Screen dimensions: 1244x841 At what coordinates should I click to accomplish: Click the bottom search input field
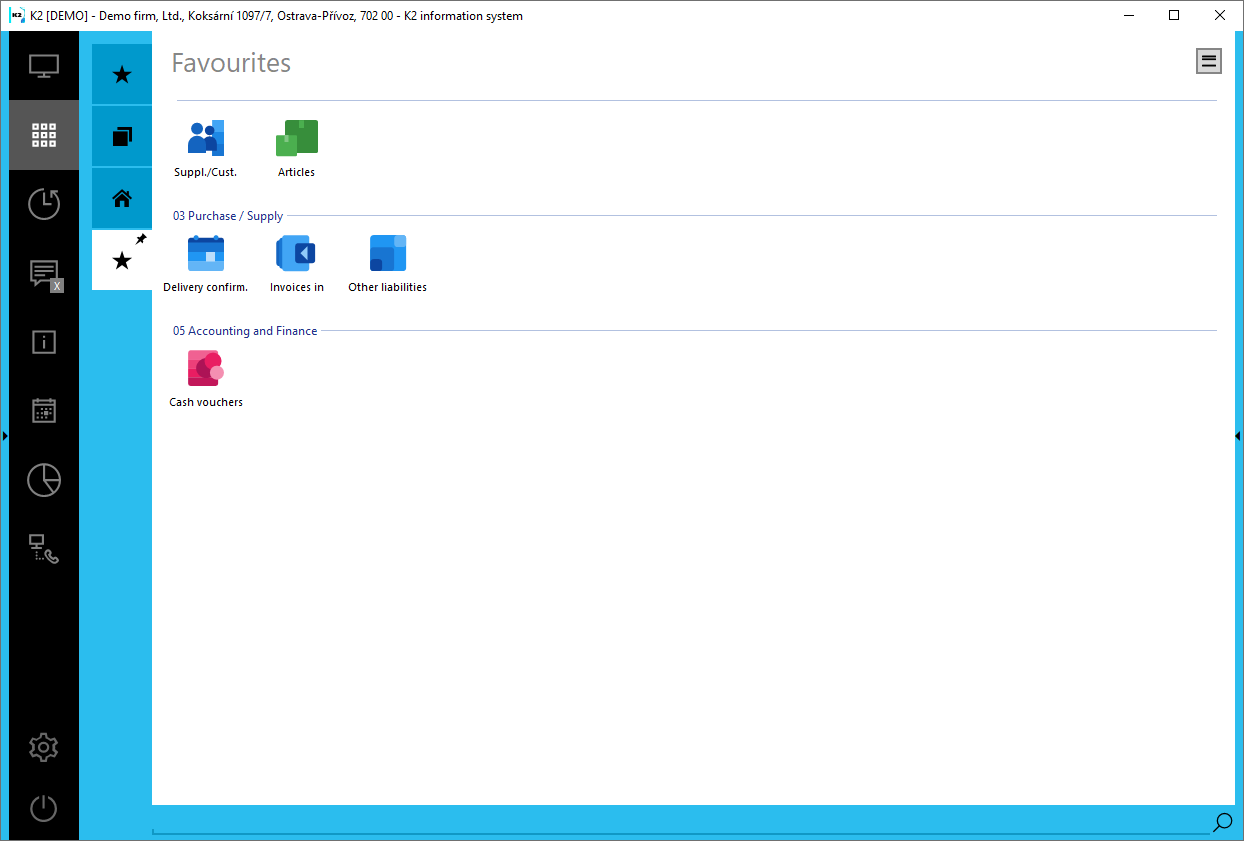(x=680, y=822)
